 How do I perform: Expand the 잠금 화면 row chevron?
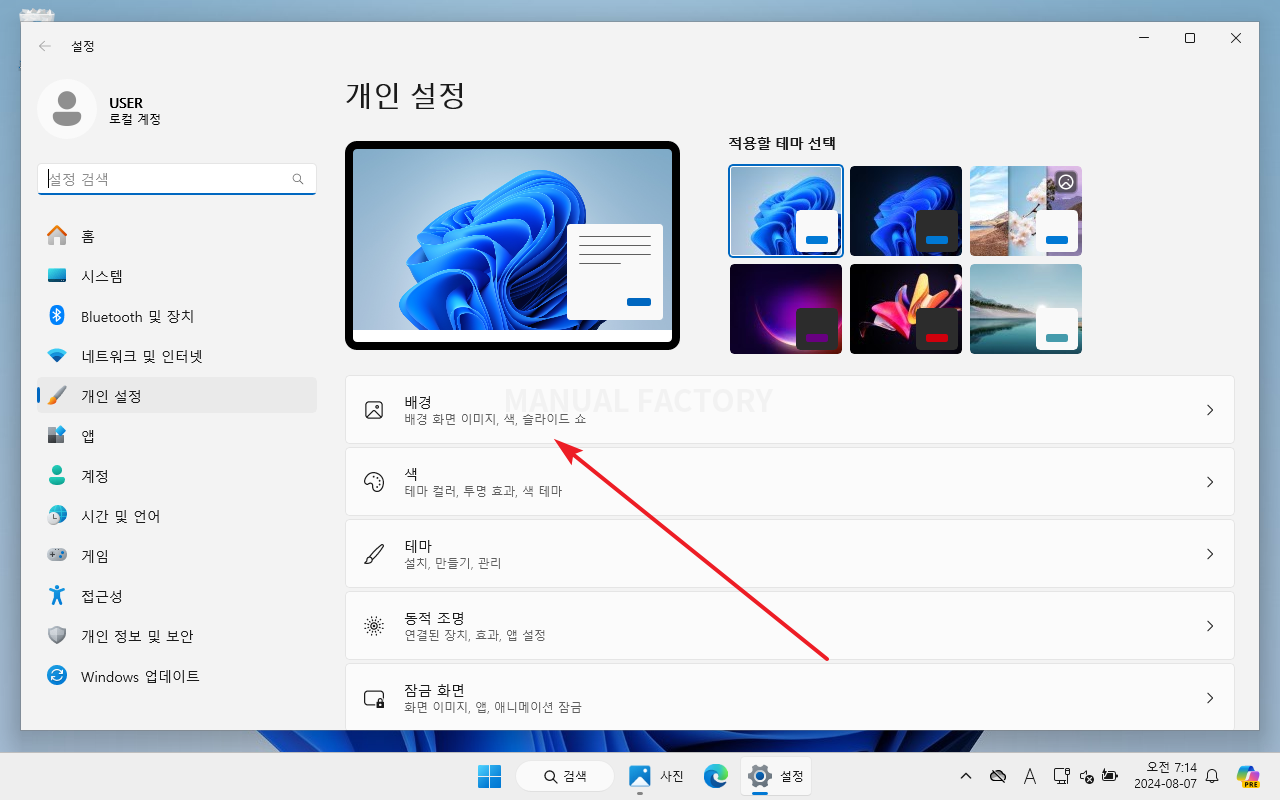pos(1210,698)
